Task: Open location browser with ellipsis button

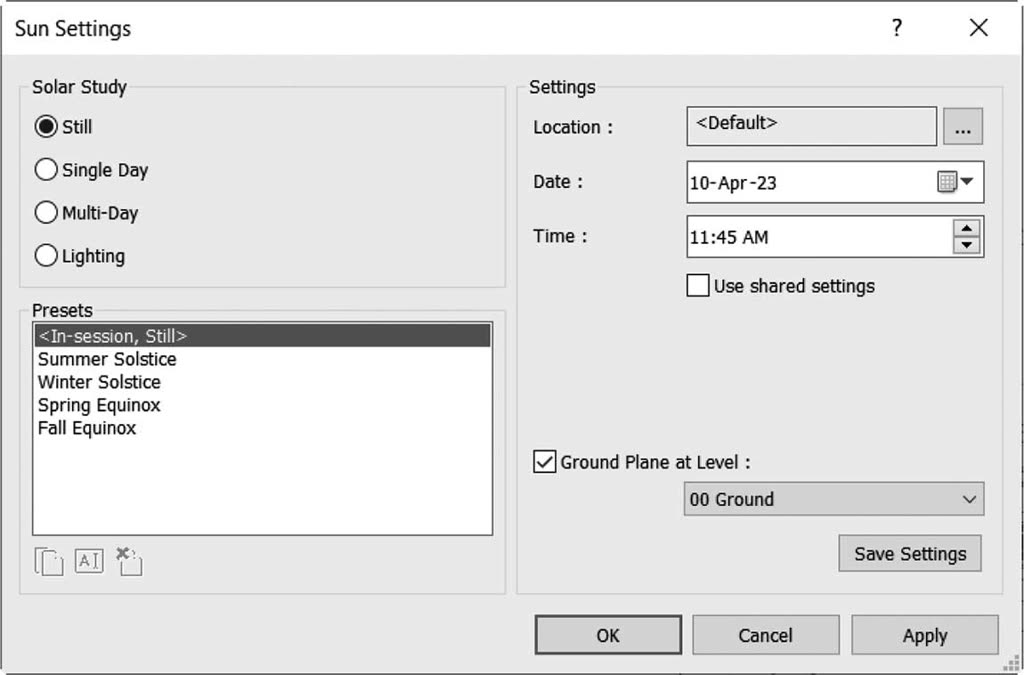Action: click(963, 127)
